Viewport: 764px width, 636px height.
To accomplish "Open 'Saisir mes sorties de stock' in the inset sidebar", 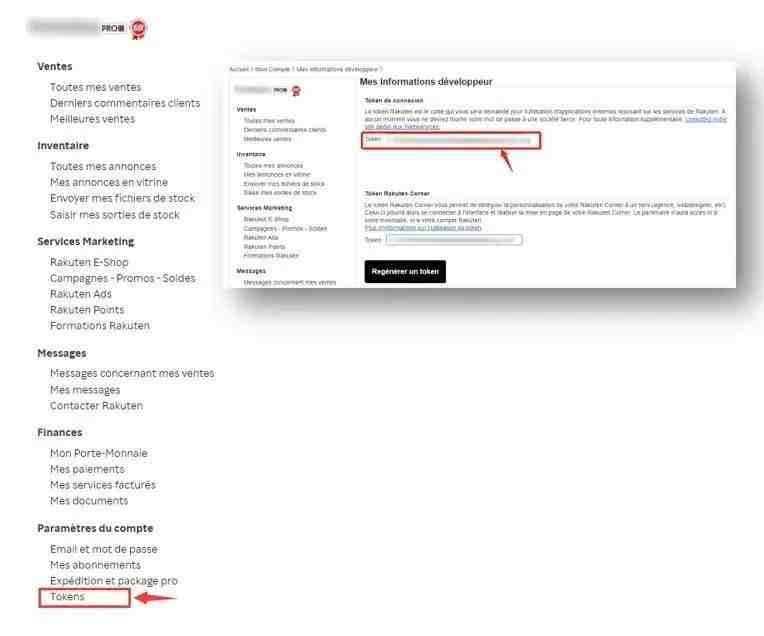I will 280,193.
